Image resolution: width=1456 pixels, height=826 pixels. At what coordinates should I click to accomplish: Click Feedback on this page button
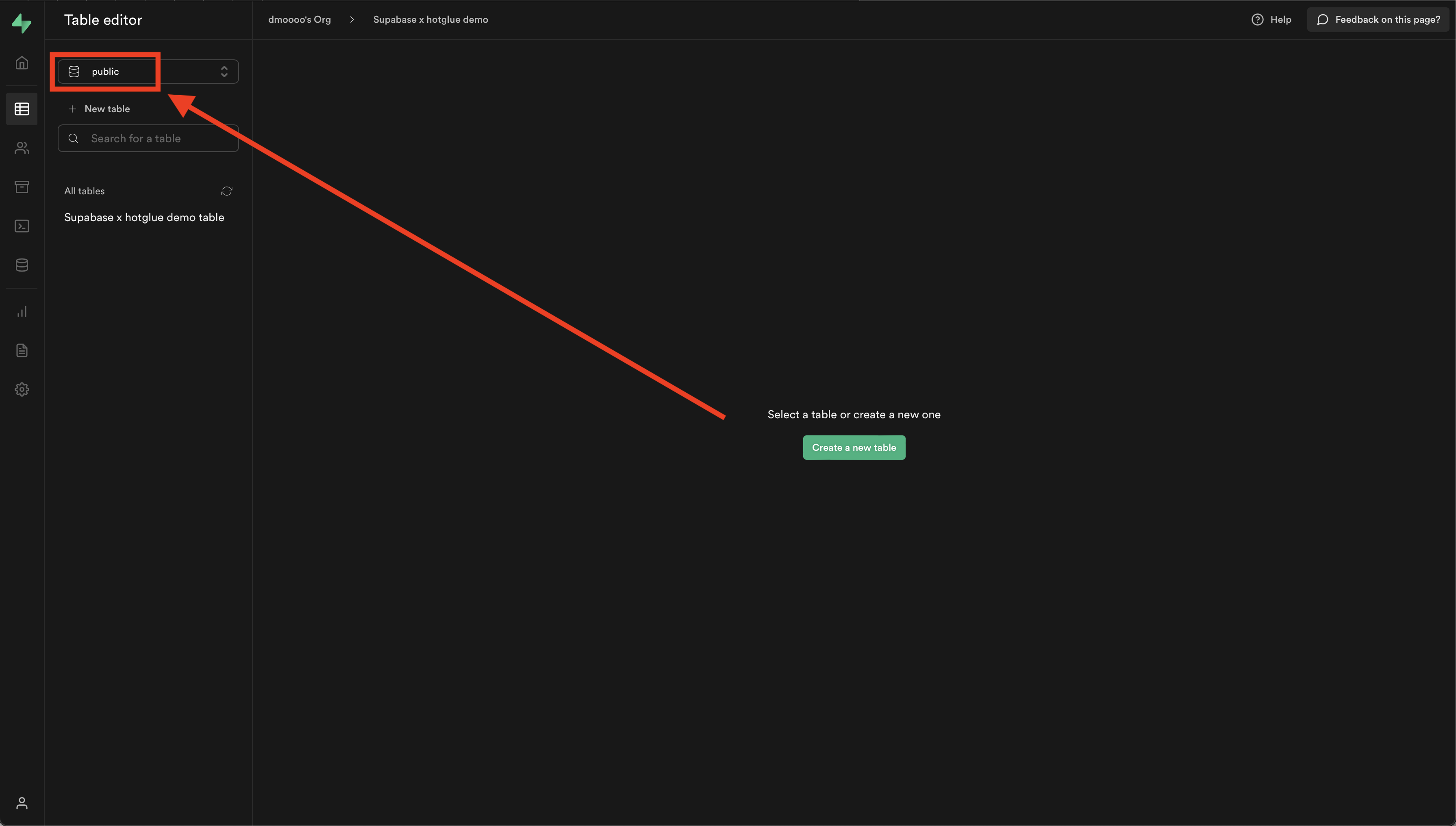(x=1378, y=19)
